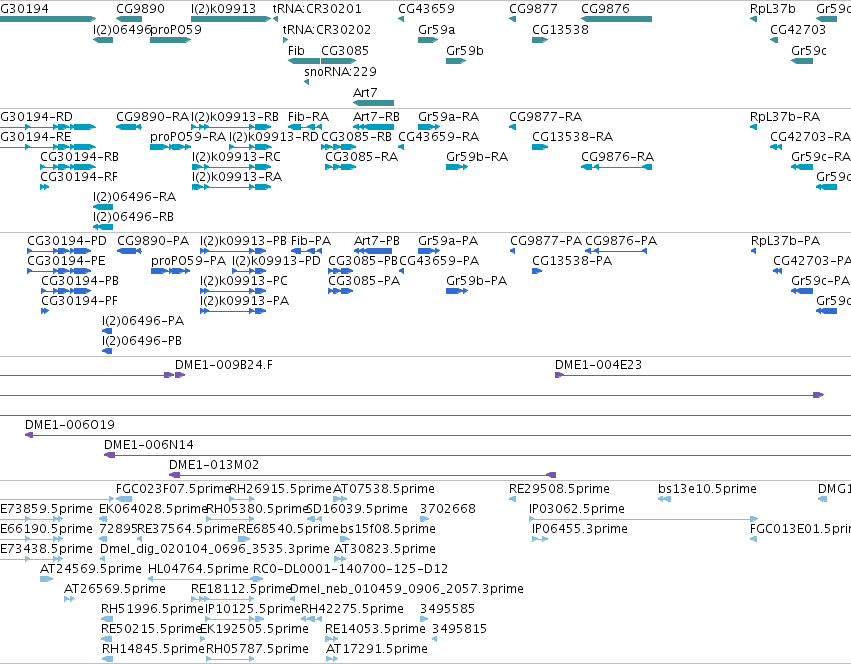Select EST Dmel_neb_010459_0906_2057.3prime

(x=407, y=589)
